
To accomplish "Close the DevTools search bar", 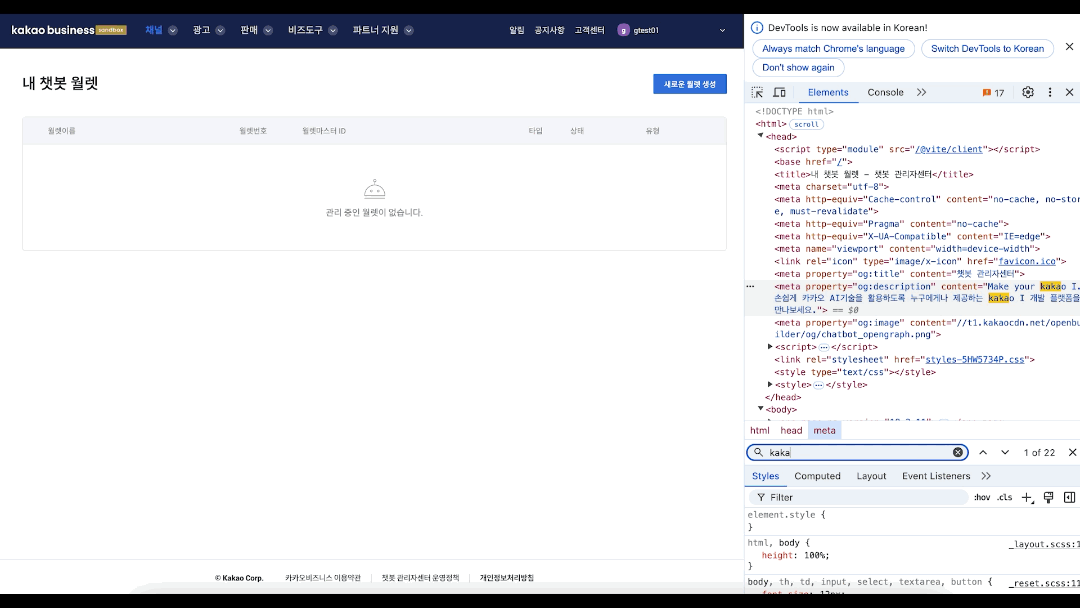I will pyautogui.click(x=1072, y=452).
